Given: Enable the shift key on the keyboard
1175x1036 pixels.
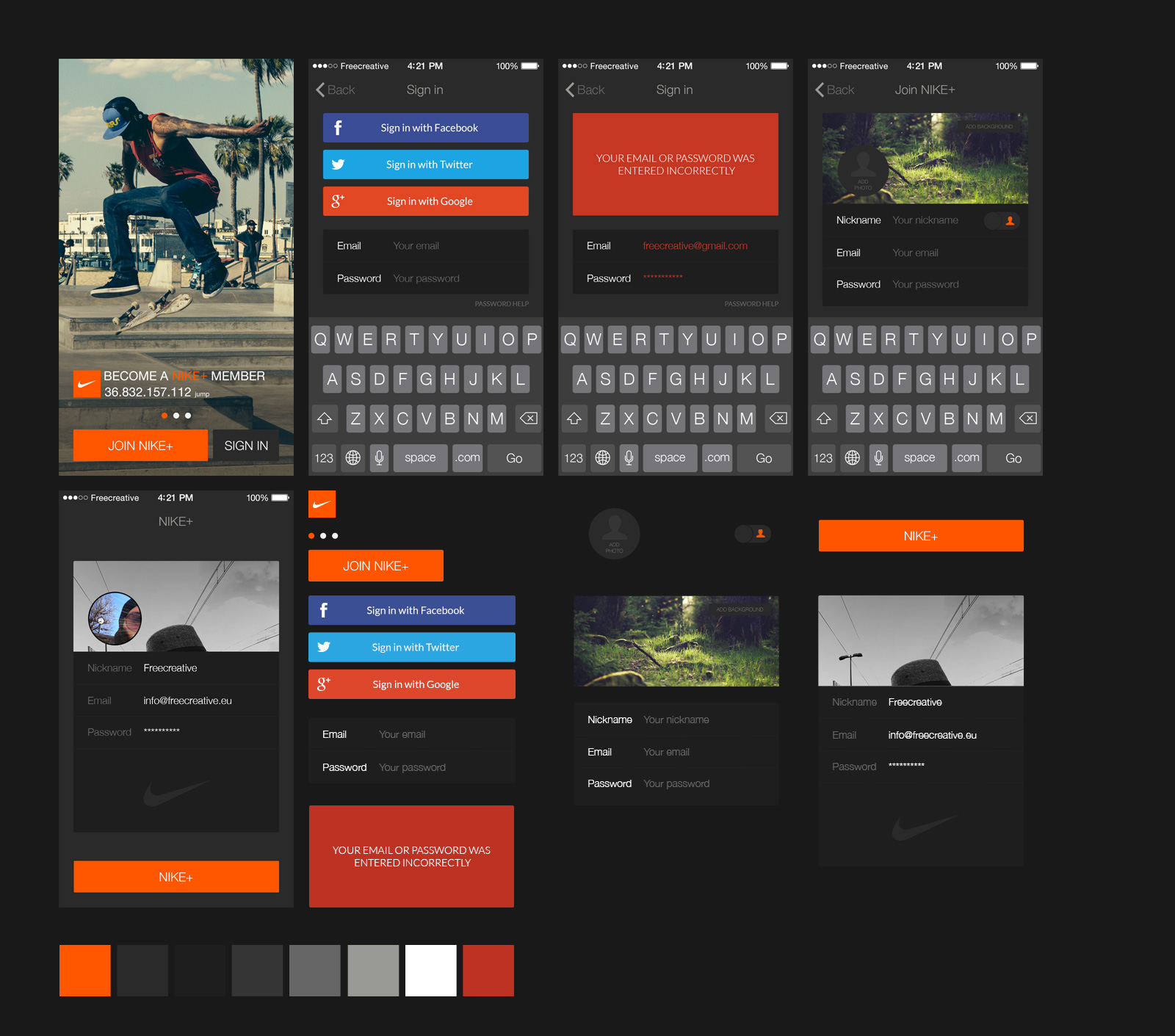Looking at the screenshot, I should [325, 419].
